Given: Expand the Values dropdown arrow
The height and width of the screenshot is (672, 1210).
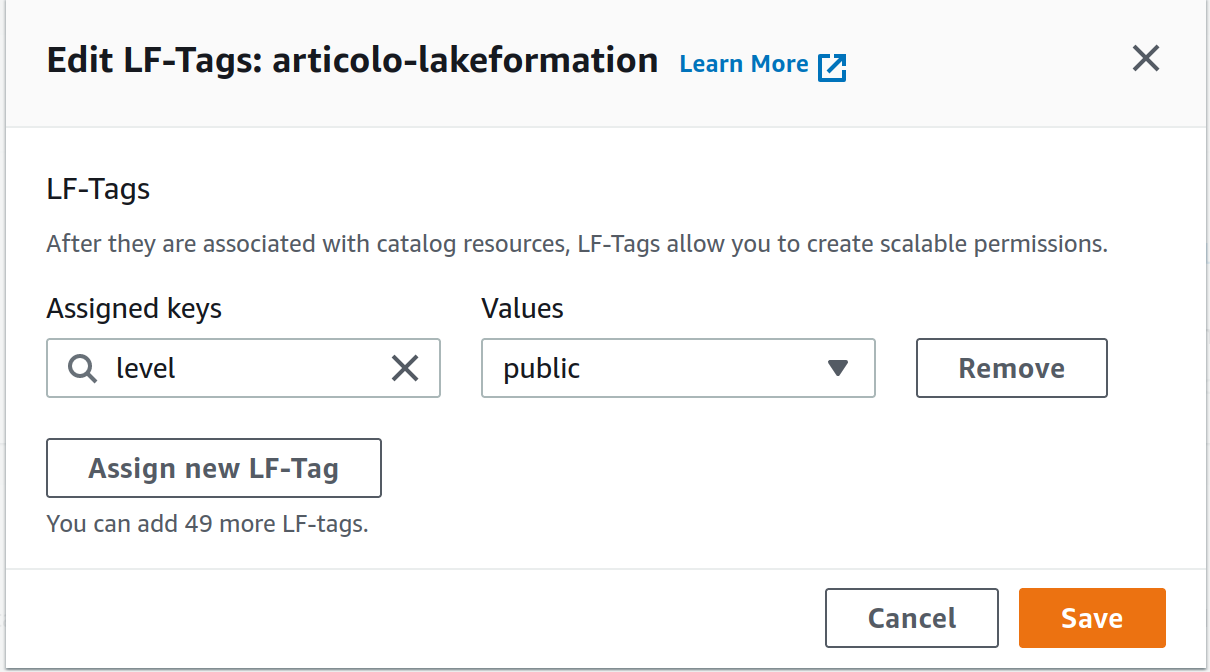Looking at the screenshot, I should pos(838,368).
